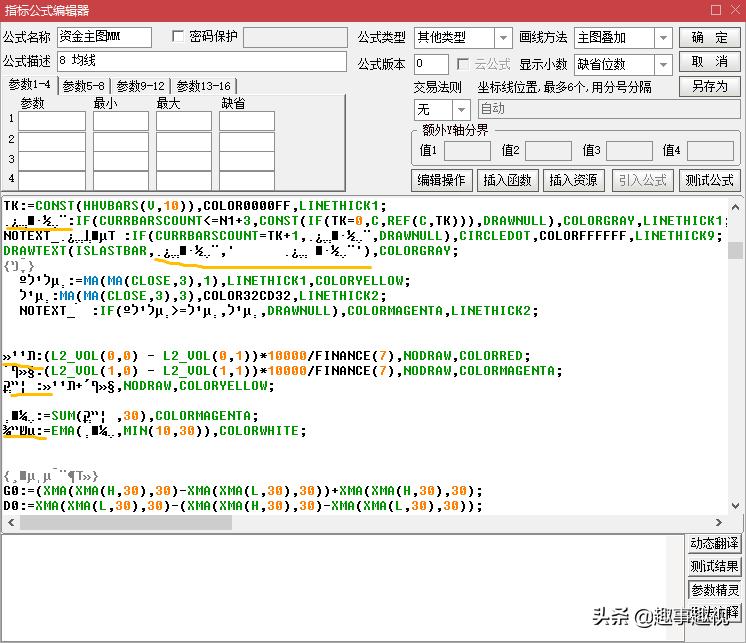Viewport: 746px width, 643px height.
Task: Enable the 密码保护 checkbox
Action: pyautogui.click(x=179, y=37)
